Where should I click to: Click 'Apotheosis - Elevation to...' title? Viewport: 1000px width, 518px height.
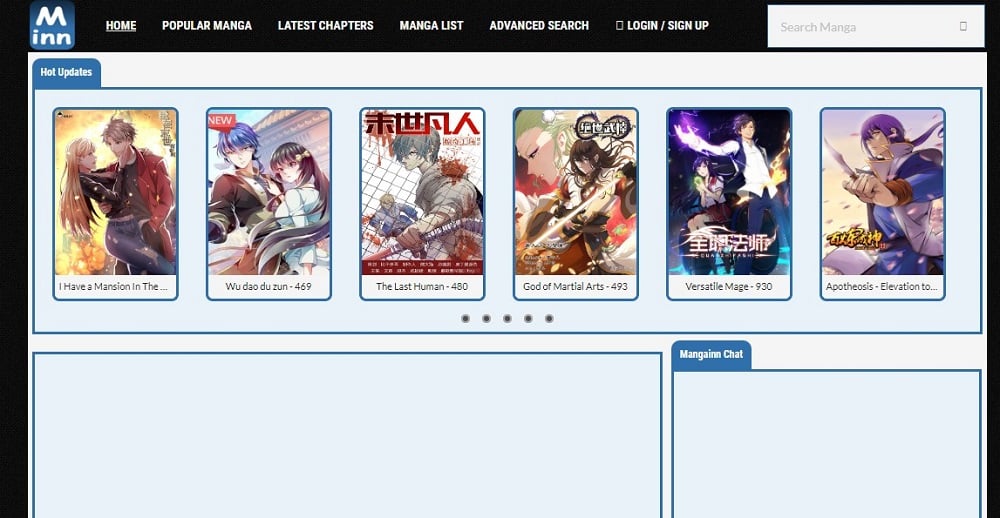coord(882,286)
